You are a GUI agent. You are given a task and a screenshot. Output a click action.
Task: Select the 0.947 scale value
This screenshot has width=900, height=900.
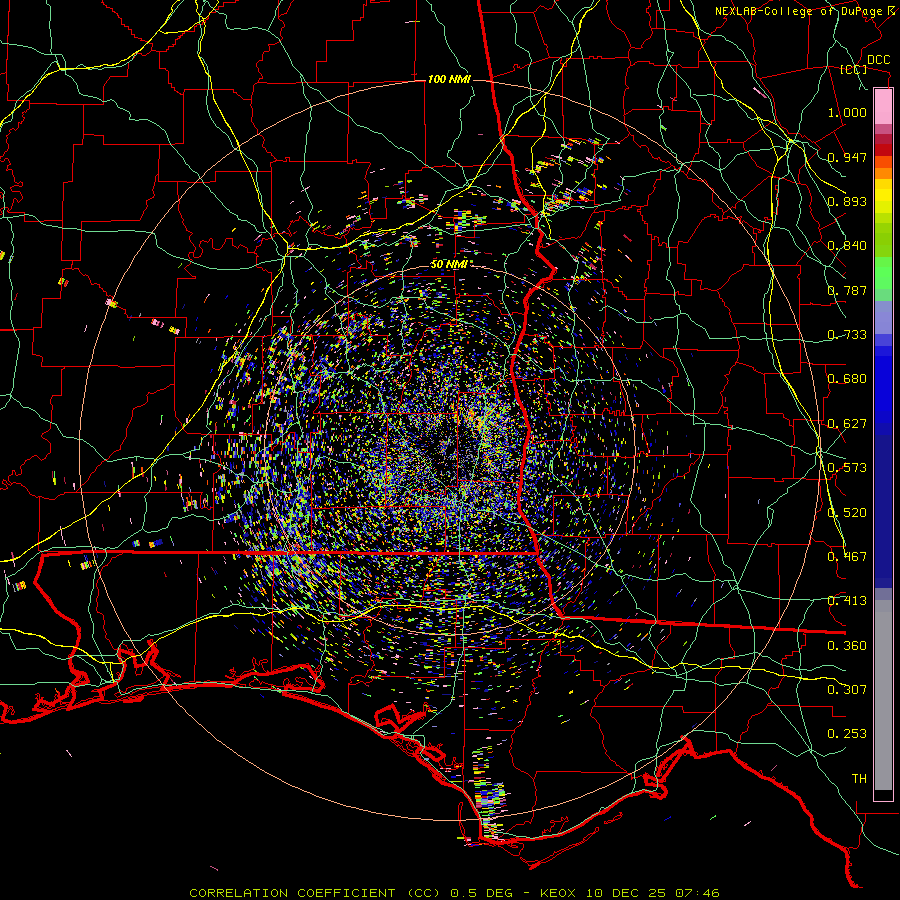click(x=847, y=157)
